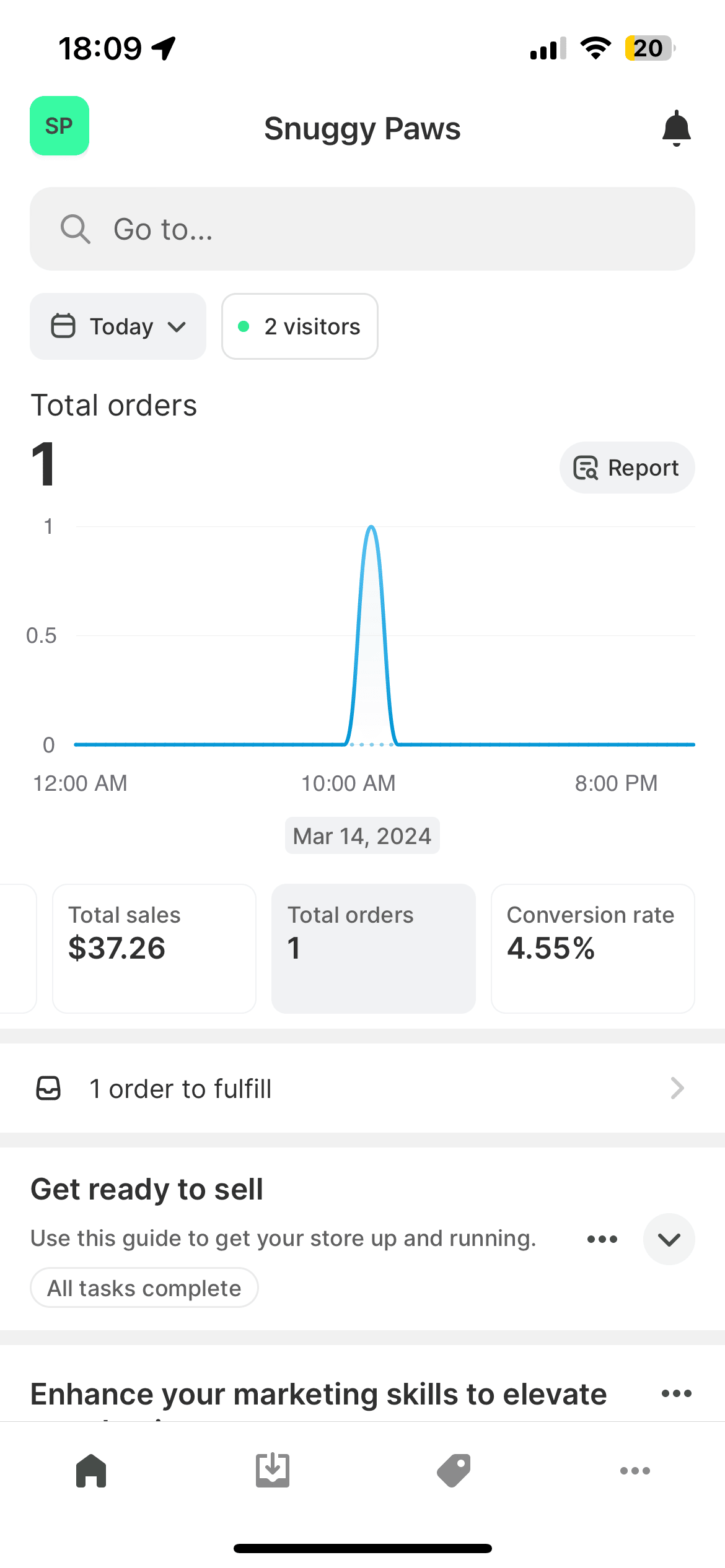
Task: Open notifications bell
Action: pyautogui.click(x=676, y=128)
